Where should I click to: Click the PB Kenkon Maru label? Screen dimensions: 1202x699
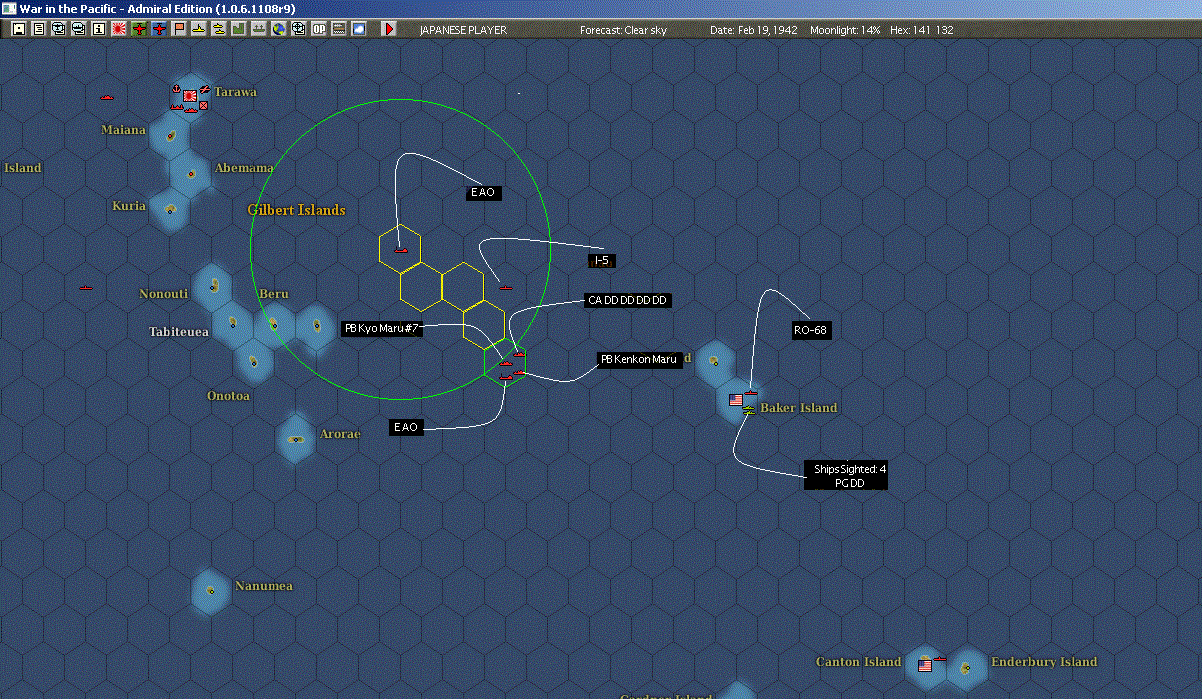pos(639,359)
